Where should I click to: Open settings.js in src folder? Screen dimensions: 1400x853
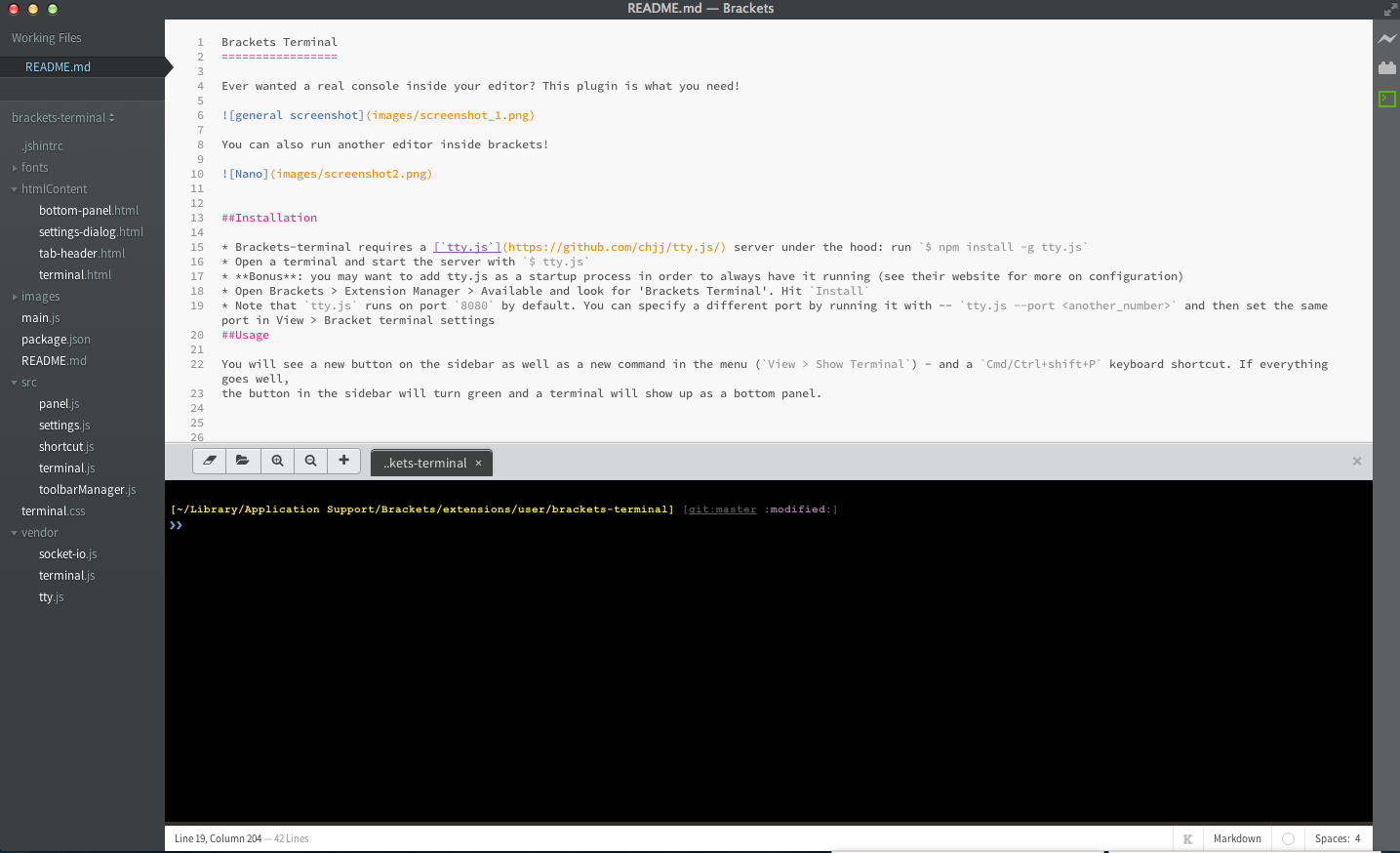(x=64, y=426)
